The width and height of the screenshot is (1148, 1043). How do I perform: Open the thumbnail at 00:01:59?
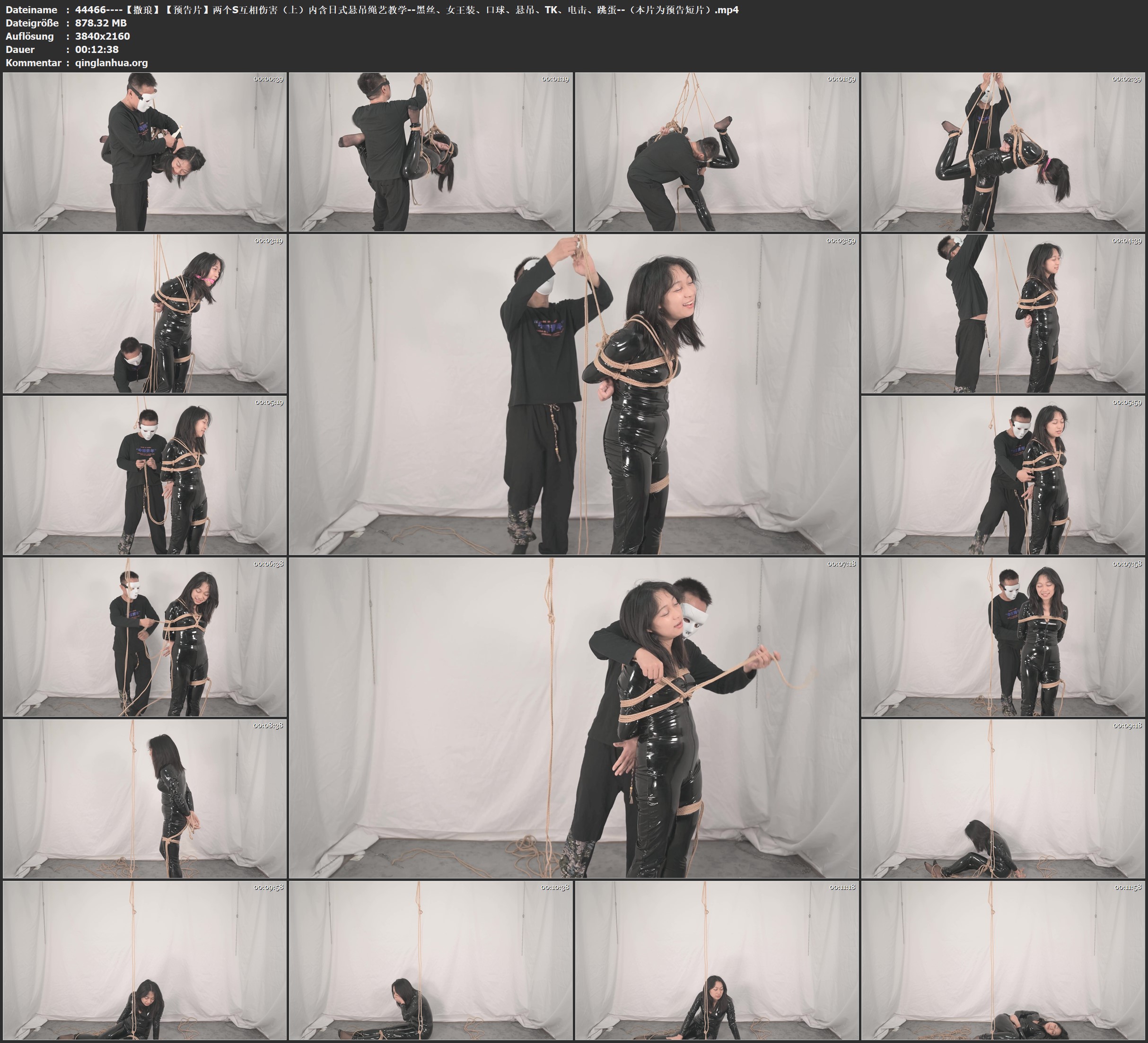pyautogui.click(x=717, y=151)
